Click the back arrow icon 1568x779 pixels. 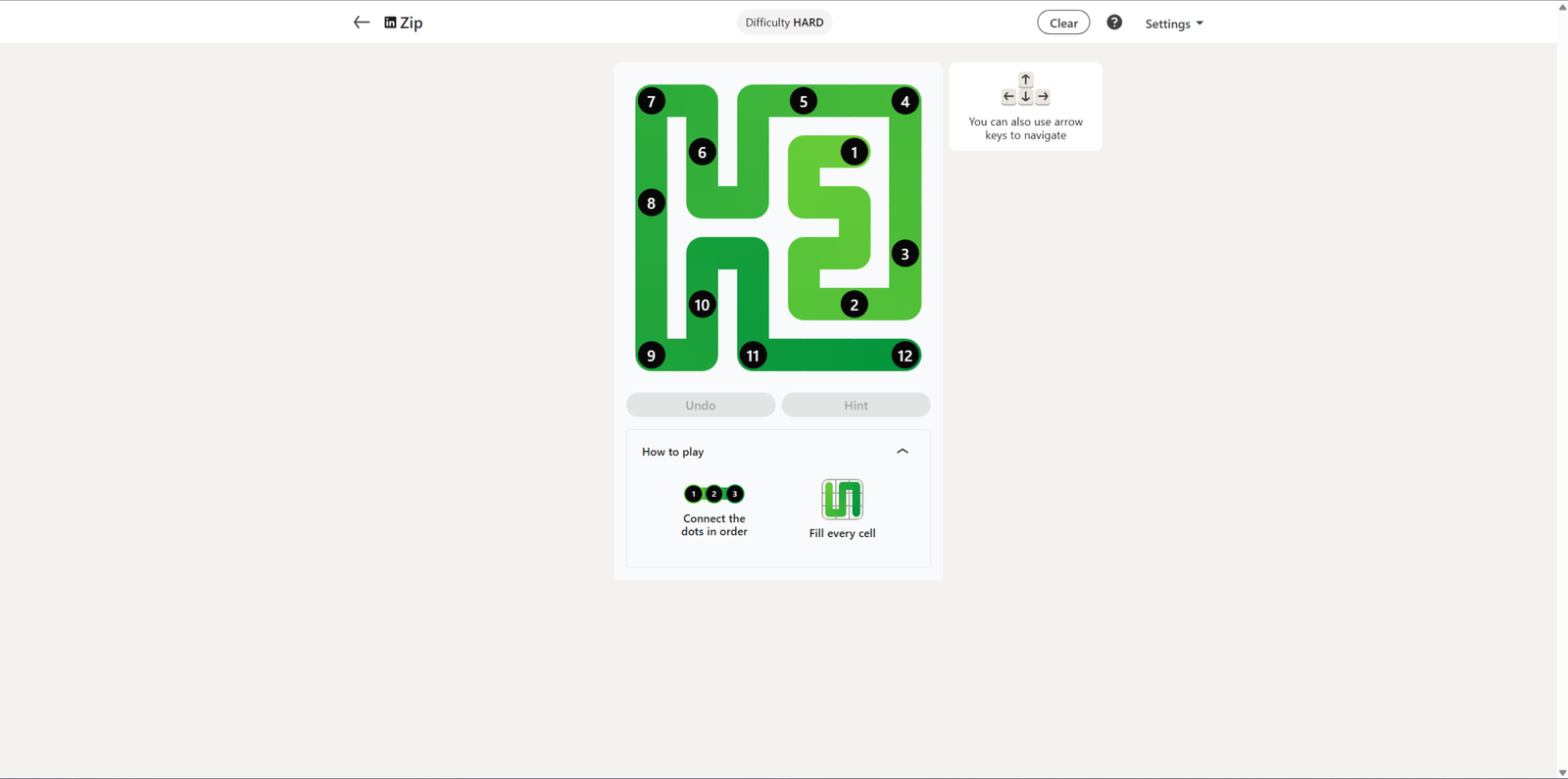pyautogui.click(x=361, y=23)
